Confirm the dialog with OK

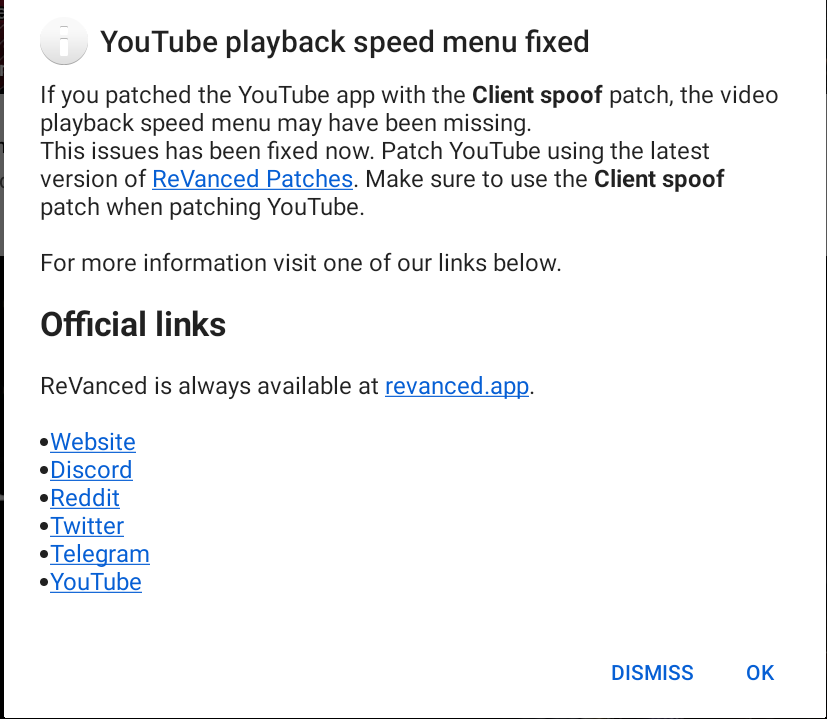(x=760, y=673)
